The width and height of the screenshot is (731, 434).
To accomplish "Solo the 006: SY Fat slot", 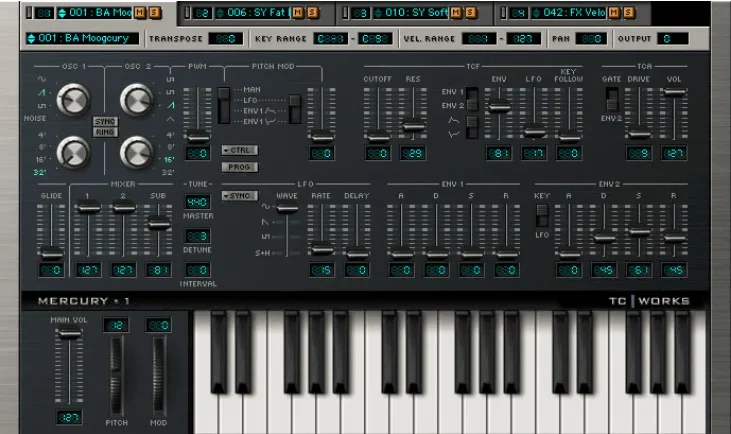I will pos(312,13).
